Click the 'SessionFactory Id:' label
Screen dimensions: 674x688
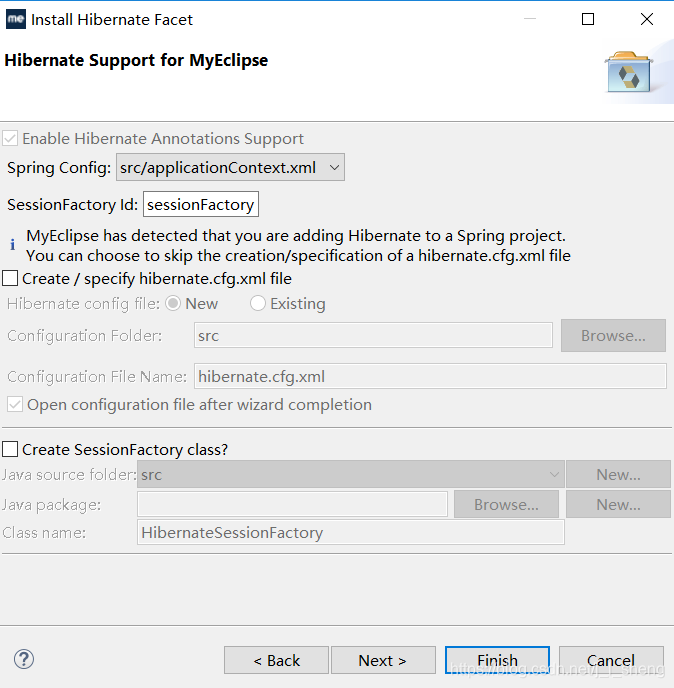click(72, 204)
